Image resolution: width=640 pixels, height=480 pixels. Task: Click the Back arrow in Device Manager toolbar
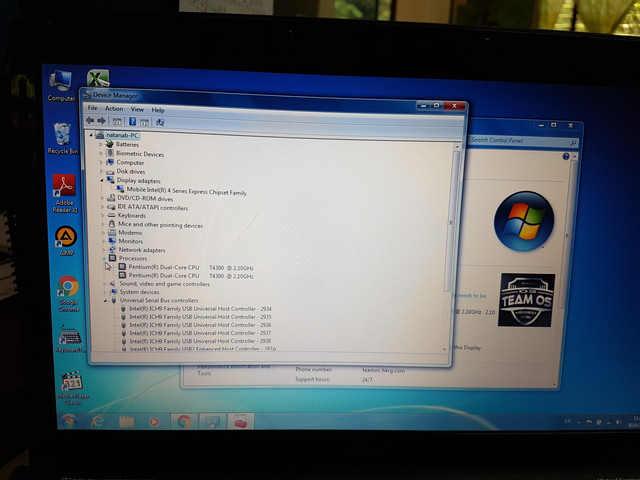[90, 120]
